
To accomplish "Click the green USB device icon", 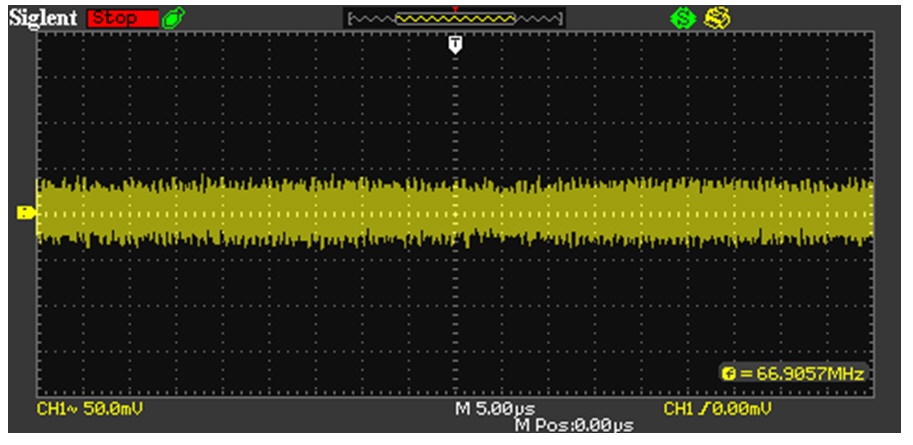I will (169, 18).
